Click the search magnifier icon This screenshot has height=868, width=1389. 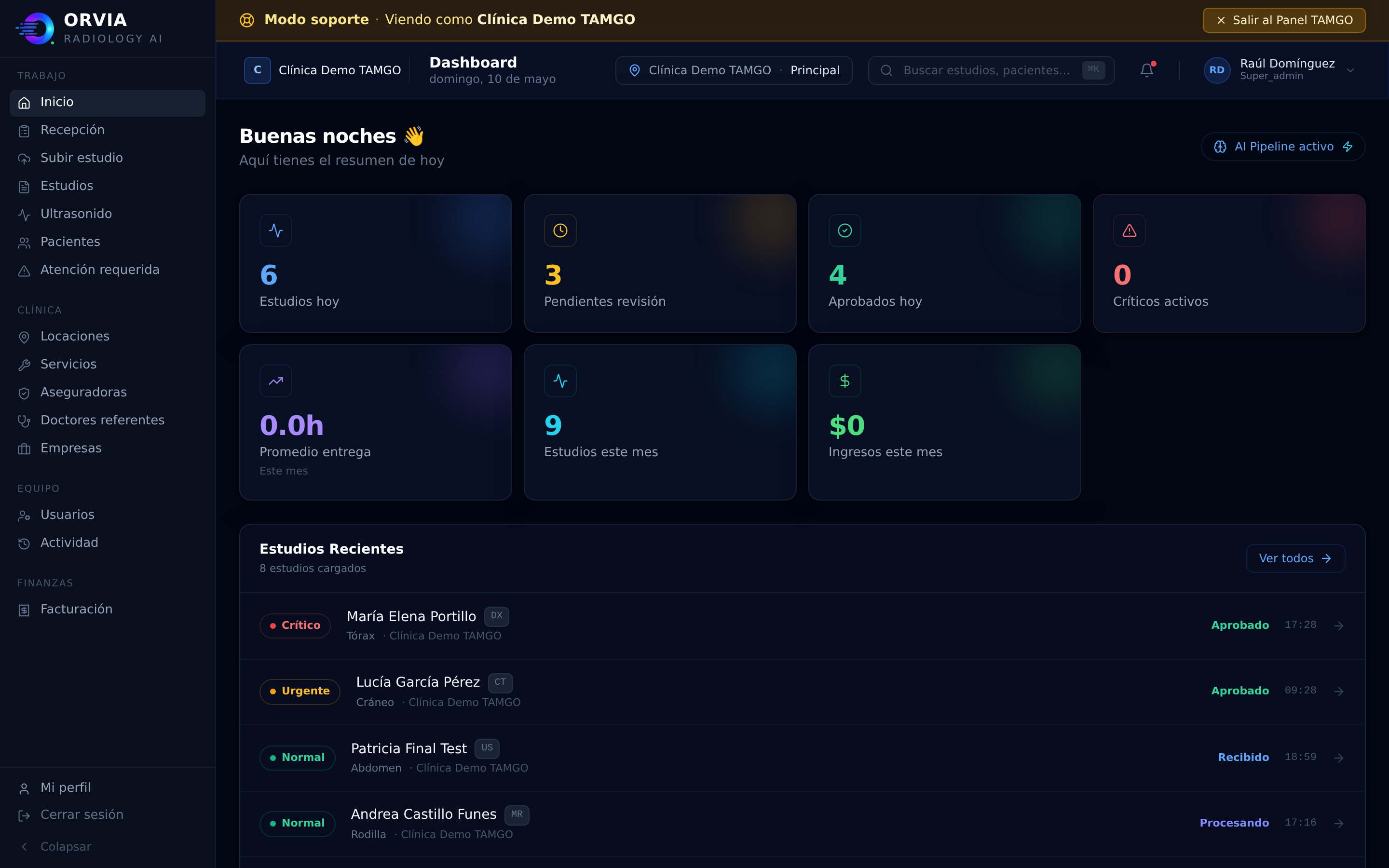point(886,70)
